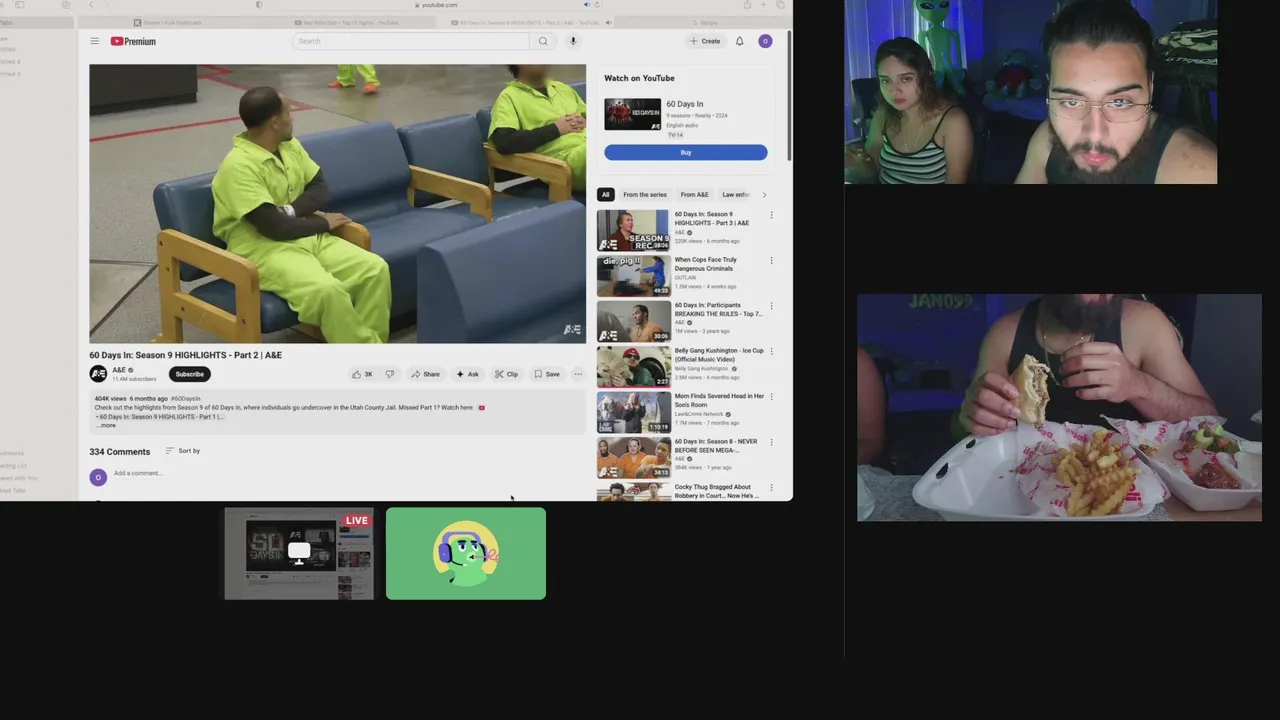
Task: Open the notifications bell
Action: pyautogui.click(x=739, y=41)
